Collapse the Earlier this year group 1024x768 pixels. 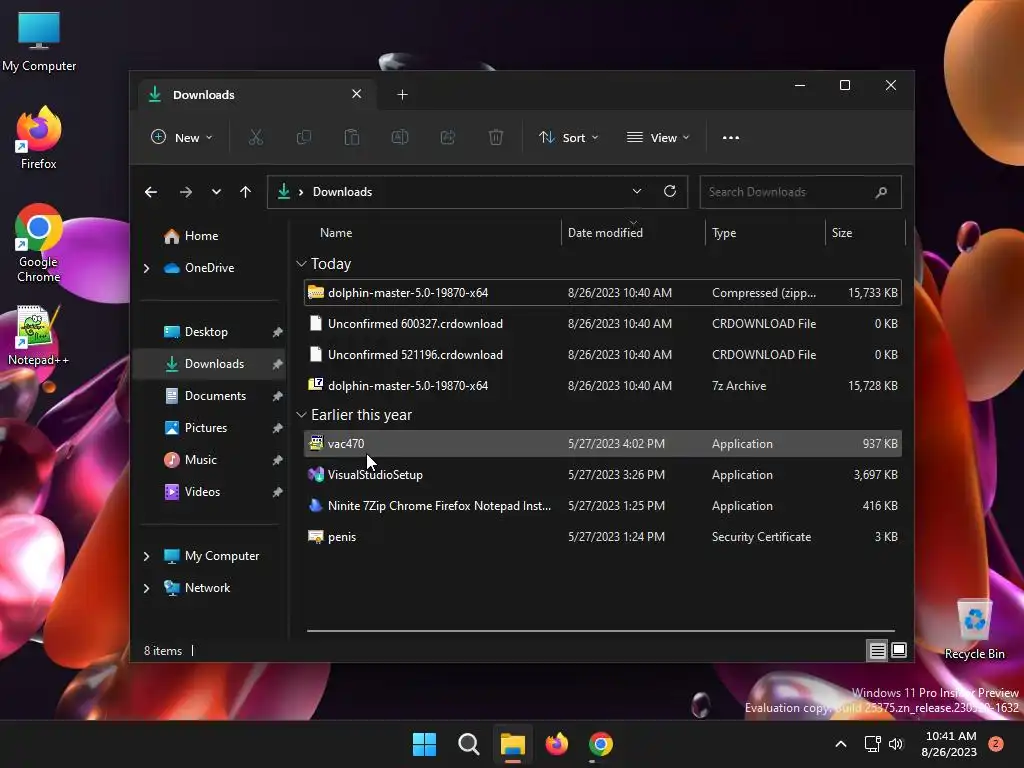301,415
